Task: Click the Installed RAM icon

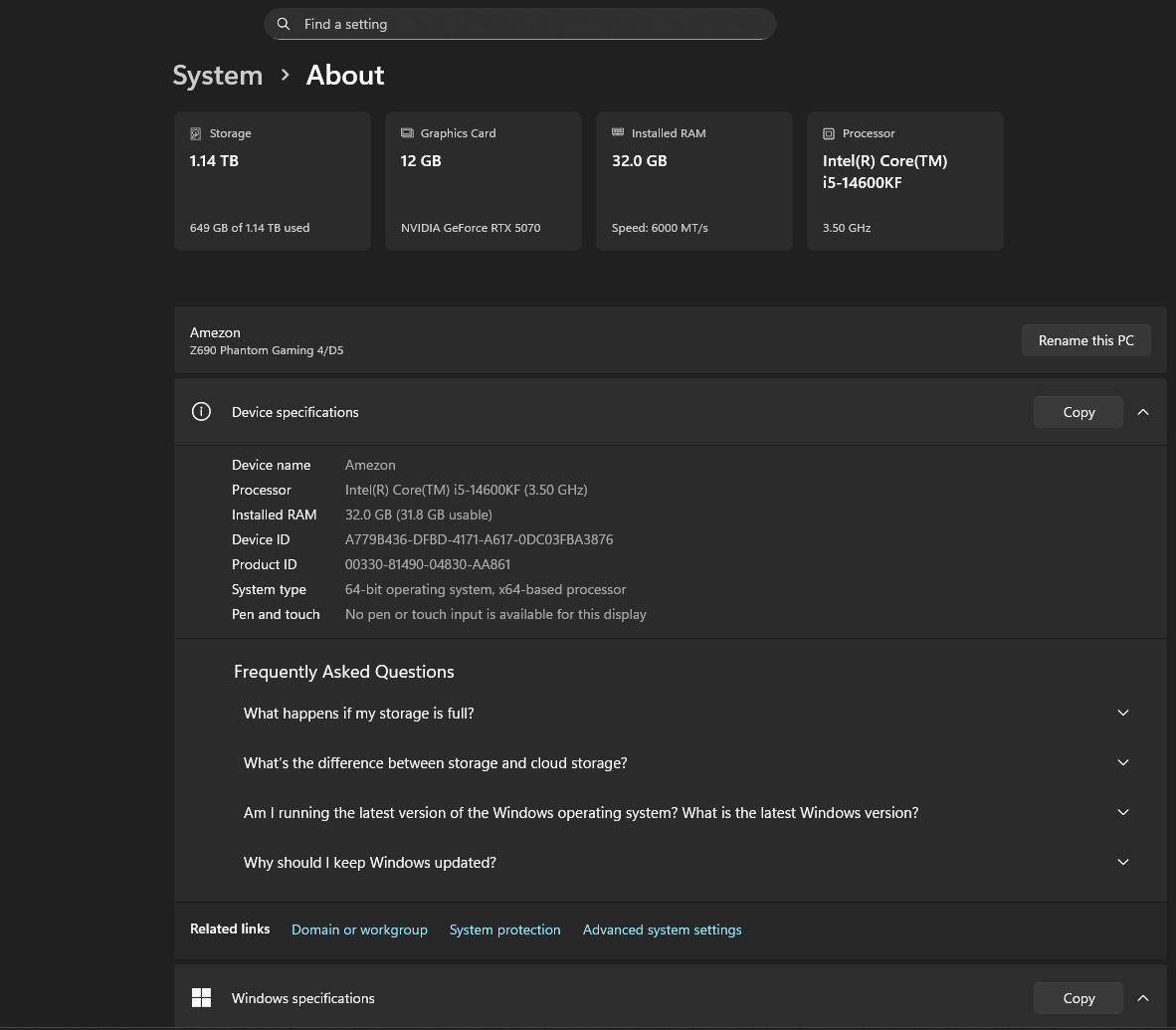Action: (x=618, y=133)
